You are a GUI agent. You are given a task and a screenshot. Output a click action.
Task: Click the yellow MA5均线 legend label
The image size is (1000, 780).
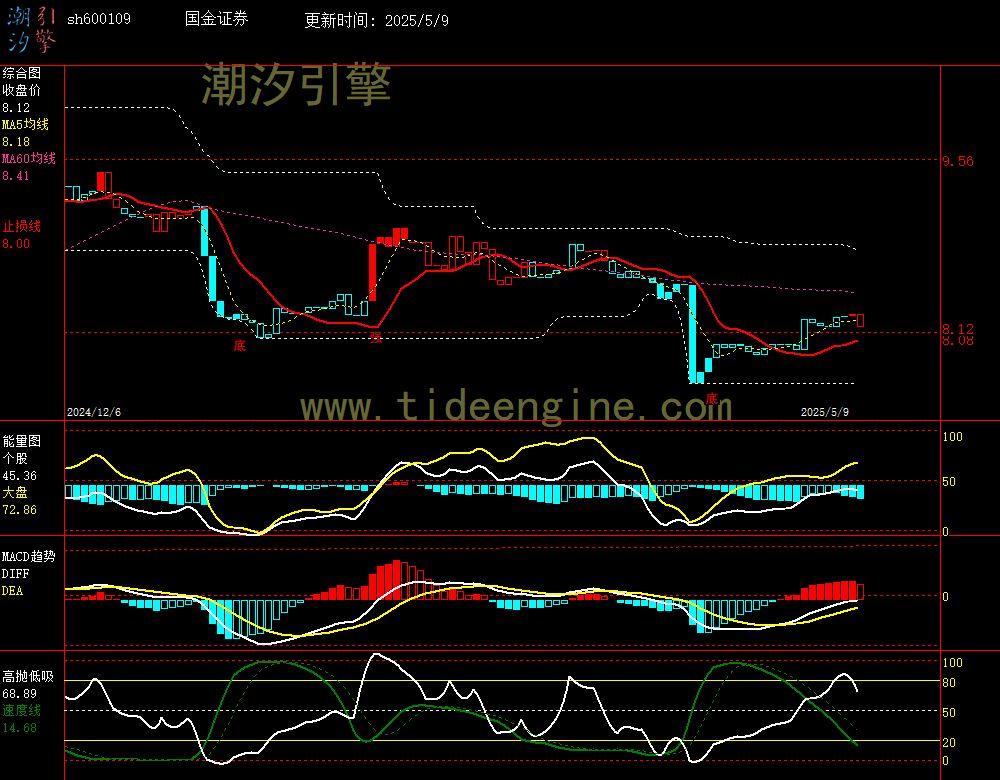click(26, 124)
